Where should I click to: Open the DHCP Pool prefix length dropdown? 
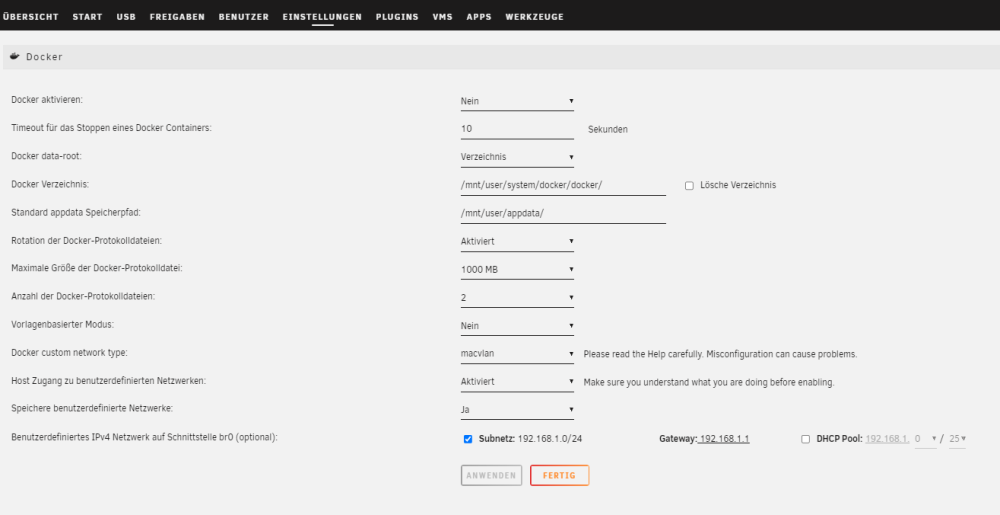click(957, 439)
